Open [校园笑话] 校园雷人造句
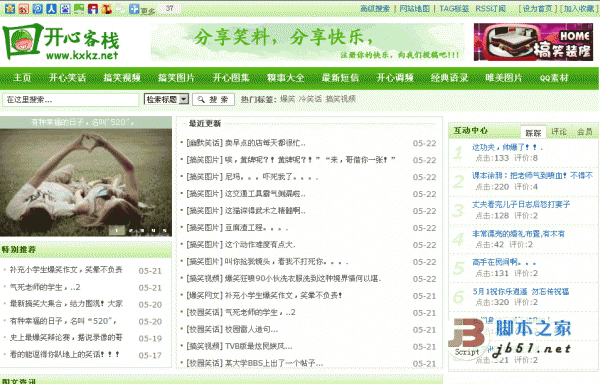This screenshot has height=384, width=600. [232, 329]
